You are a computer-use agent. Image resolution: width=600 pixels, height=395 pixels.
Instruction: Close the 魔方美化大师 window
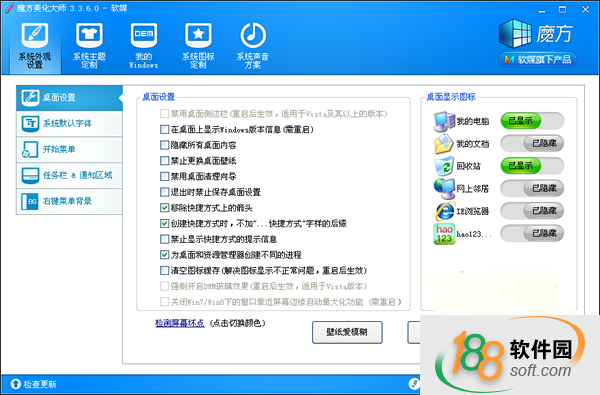tap(585, 10)
